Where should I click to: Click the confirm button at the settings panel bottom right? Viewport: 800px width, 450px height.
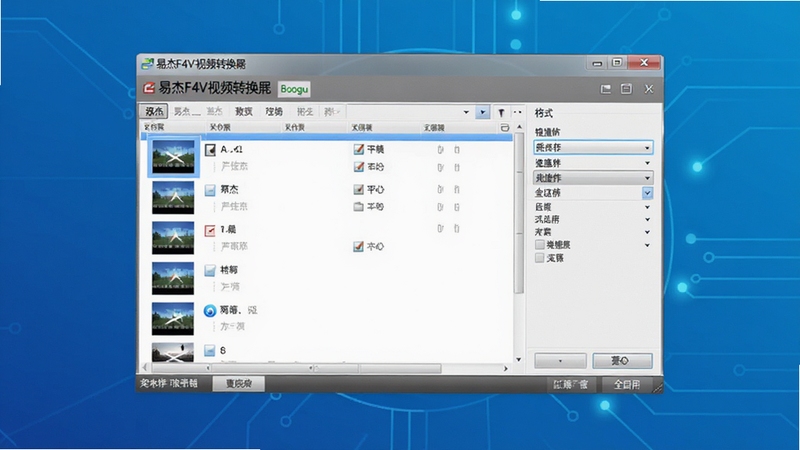[x=622, y=361]
